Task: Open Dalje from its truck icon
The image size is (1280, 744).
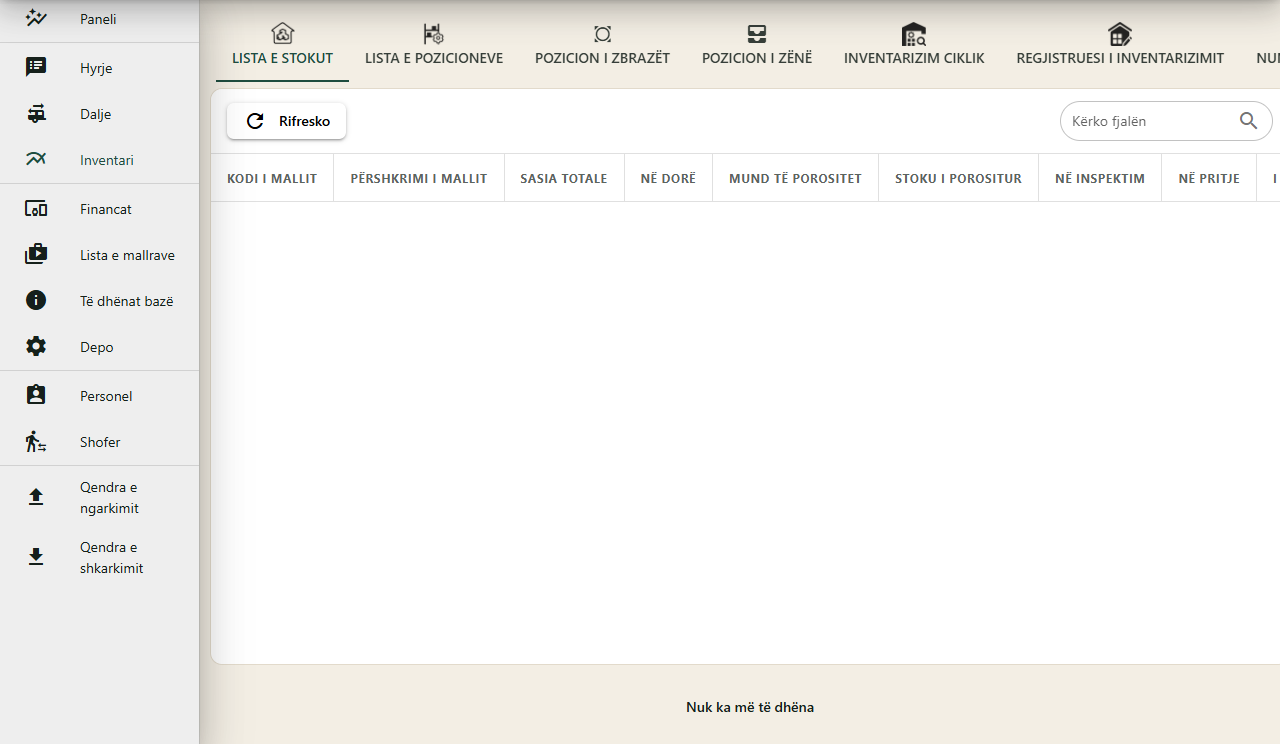Action: [36, 114]
